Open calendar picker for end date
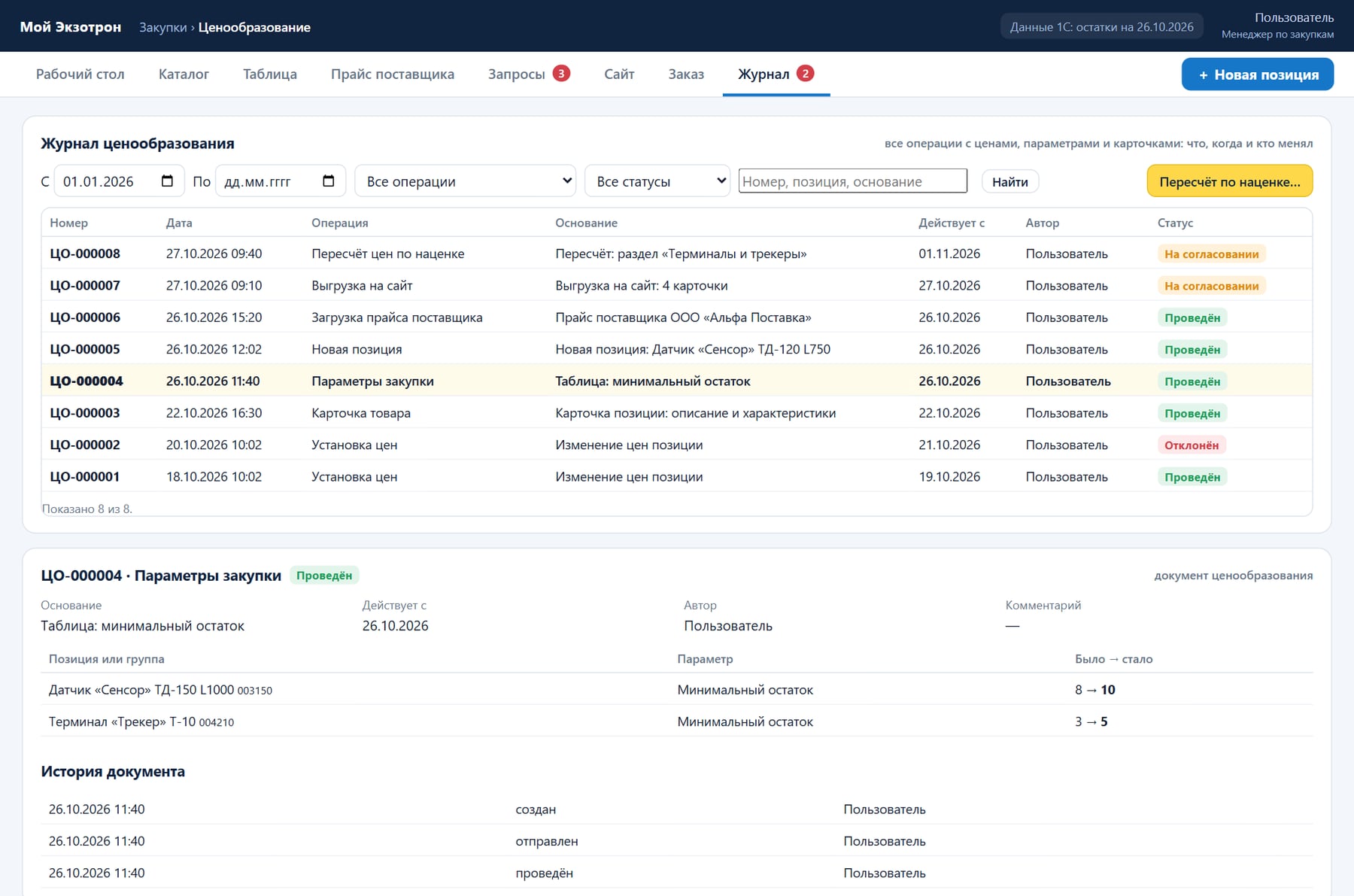 (328, 181)
